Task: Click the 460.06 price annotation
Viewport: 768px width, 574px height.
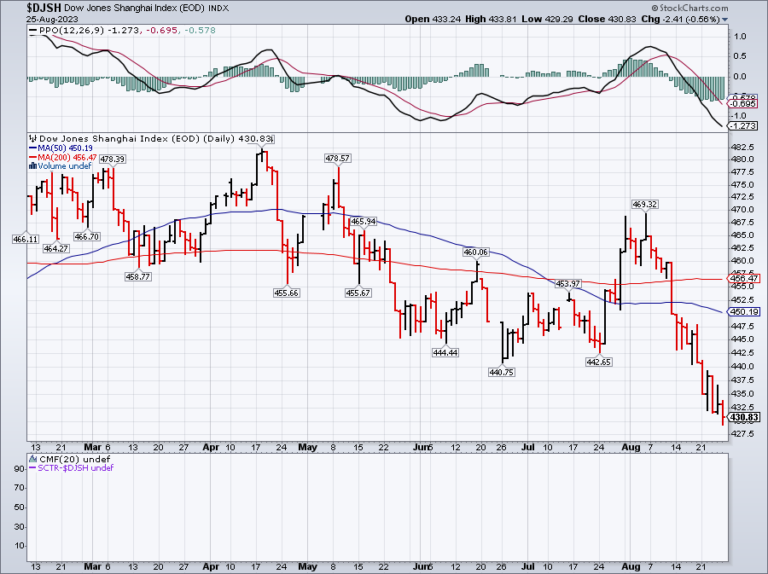Action: 476,252
